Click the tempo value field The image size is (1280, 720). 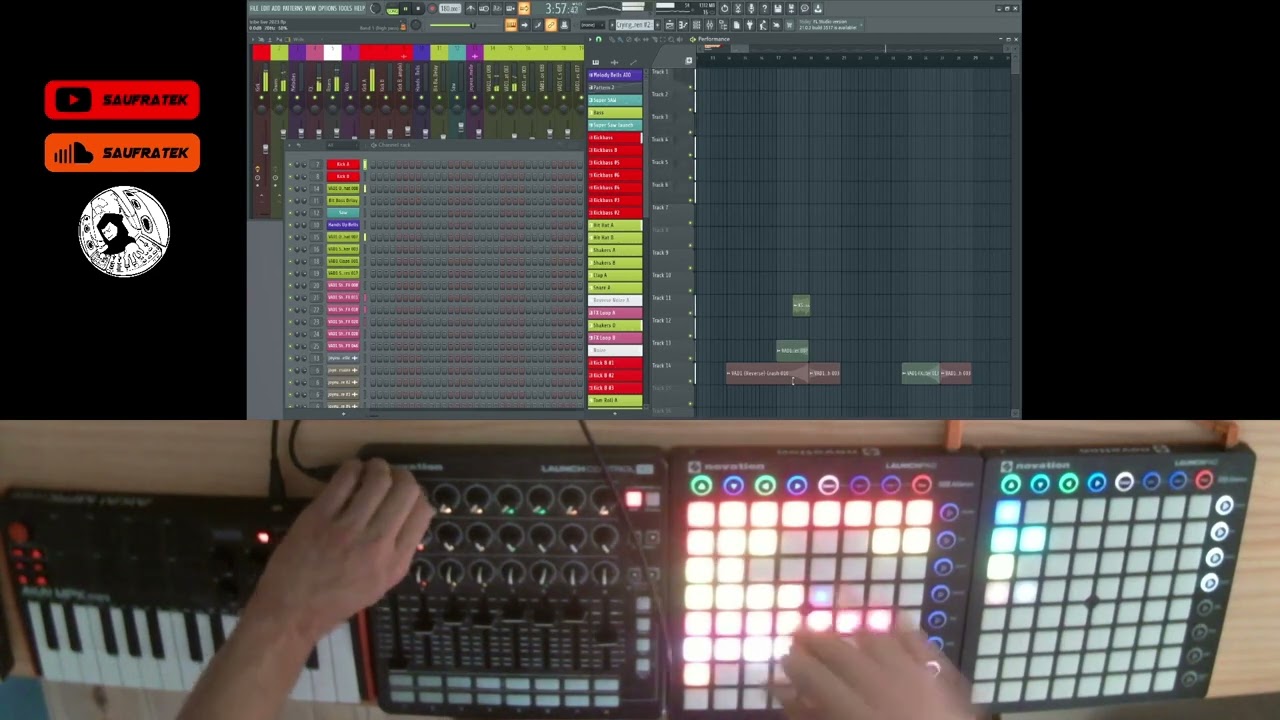[450, 9]
